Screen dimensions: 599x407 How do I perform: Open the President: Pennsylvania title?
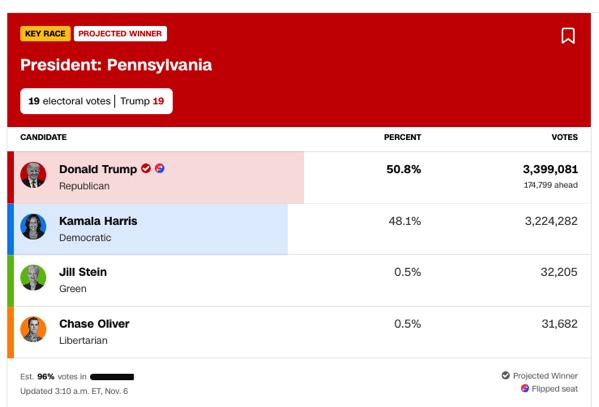tap(116, 65)
